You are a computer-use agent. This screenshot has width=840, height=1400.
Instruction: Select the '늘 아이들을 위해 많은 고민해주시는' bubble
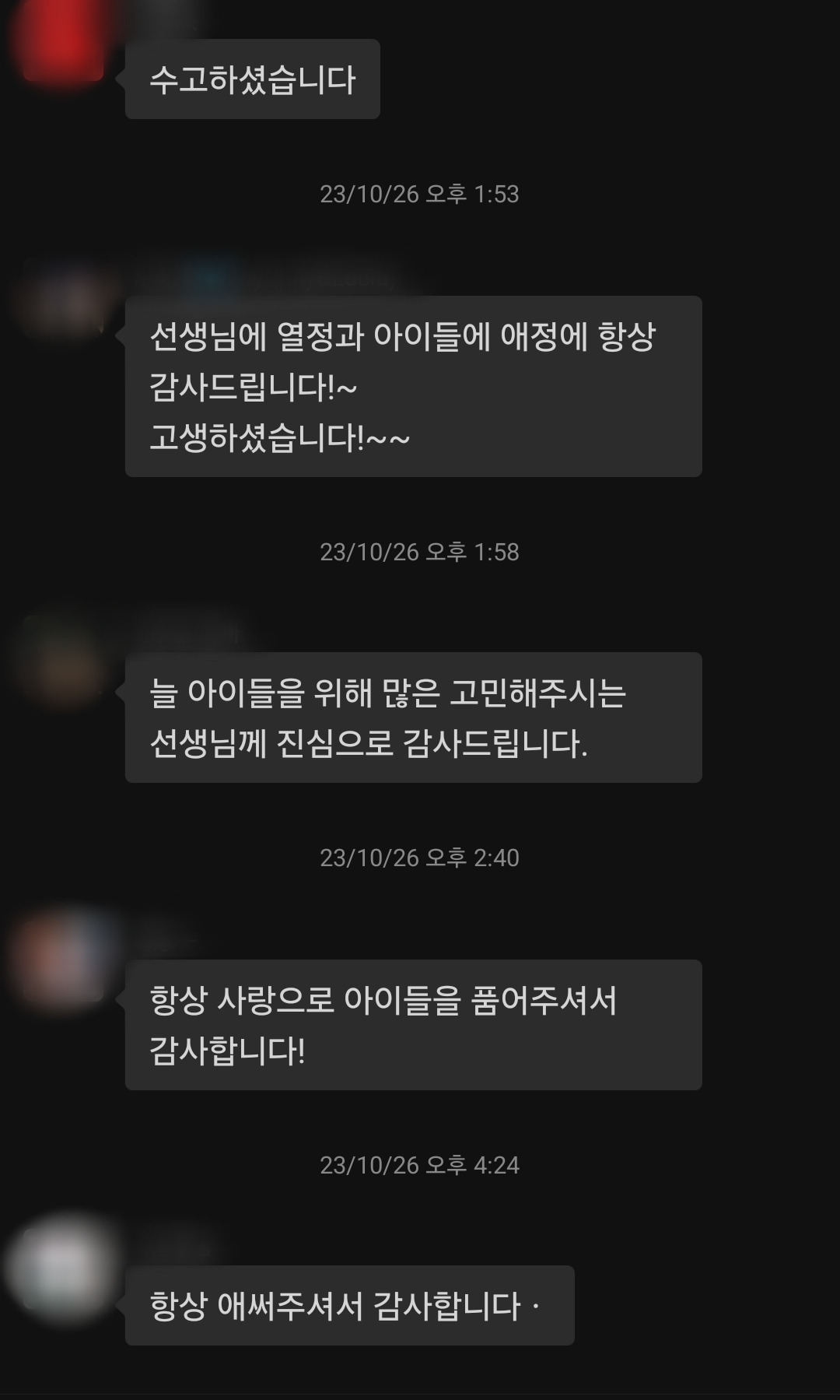click(x=414, y=718)
